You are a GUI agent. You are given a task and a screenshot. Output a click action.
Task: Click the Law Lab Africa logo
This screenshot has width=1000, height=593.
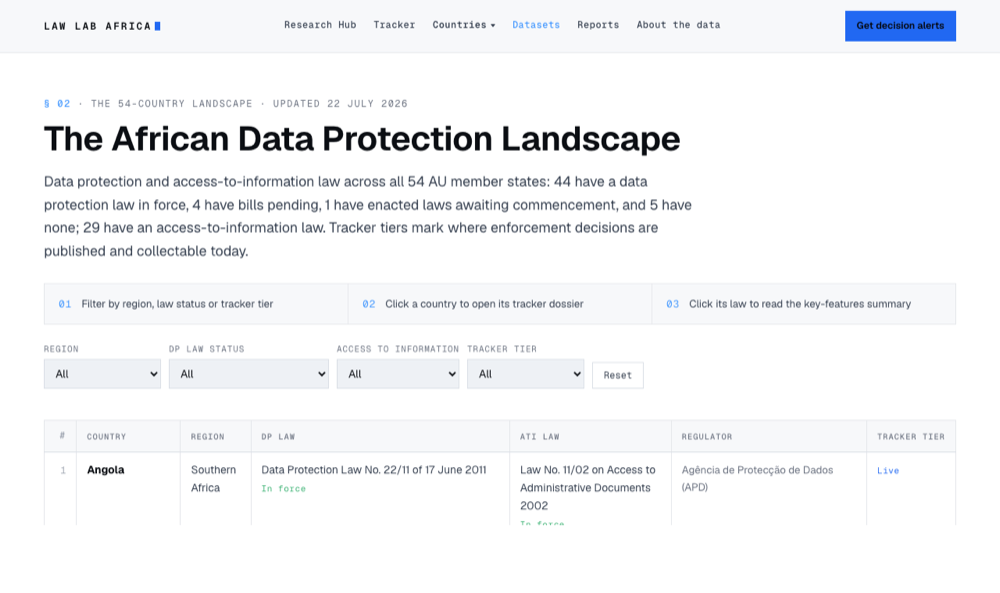coord(102,26)
